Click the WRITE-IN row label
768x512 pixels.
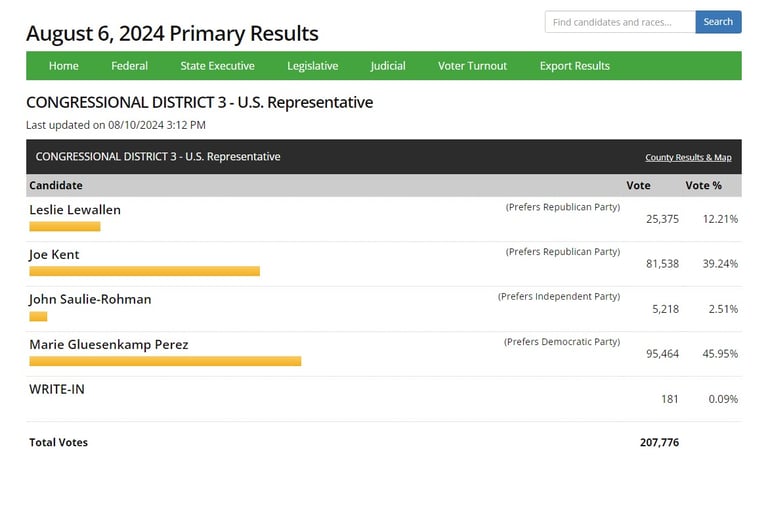57,389
